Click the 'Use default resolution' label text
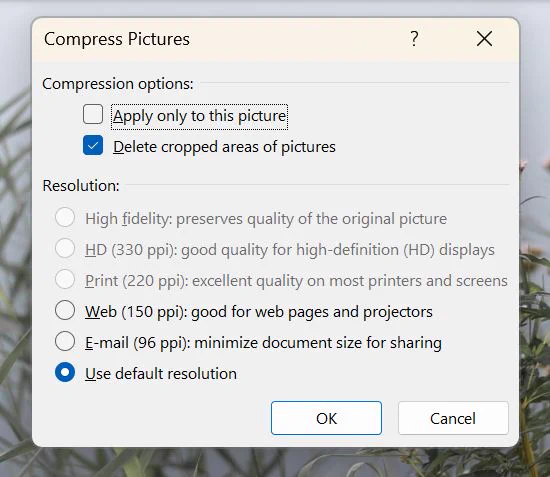Screen dimensions: 550x477 coord(161,374)
